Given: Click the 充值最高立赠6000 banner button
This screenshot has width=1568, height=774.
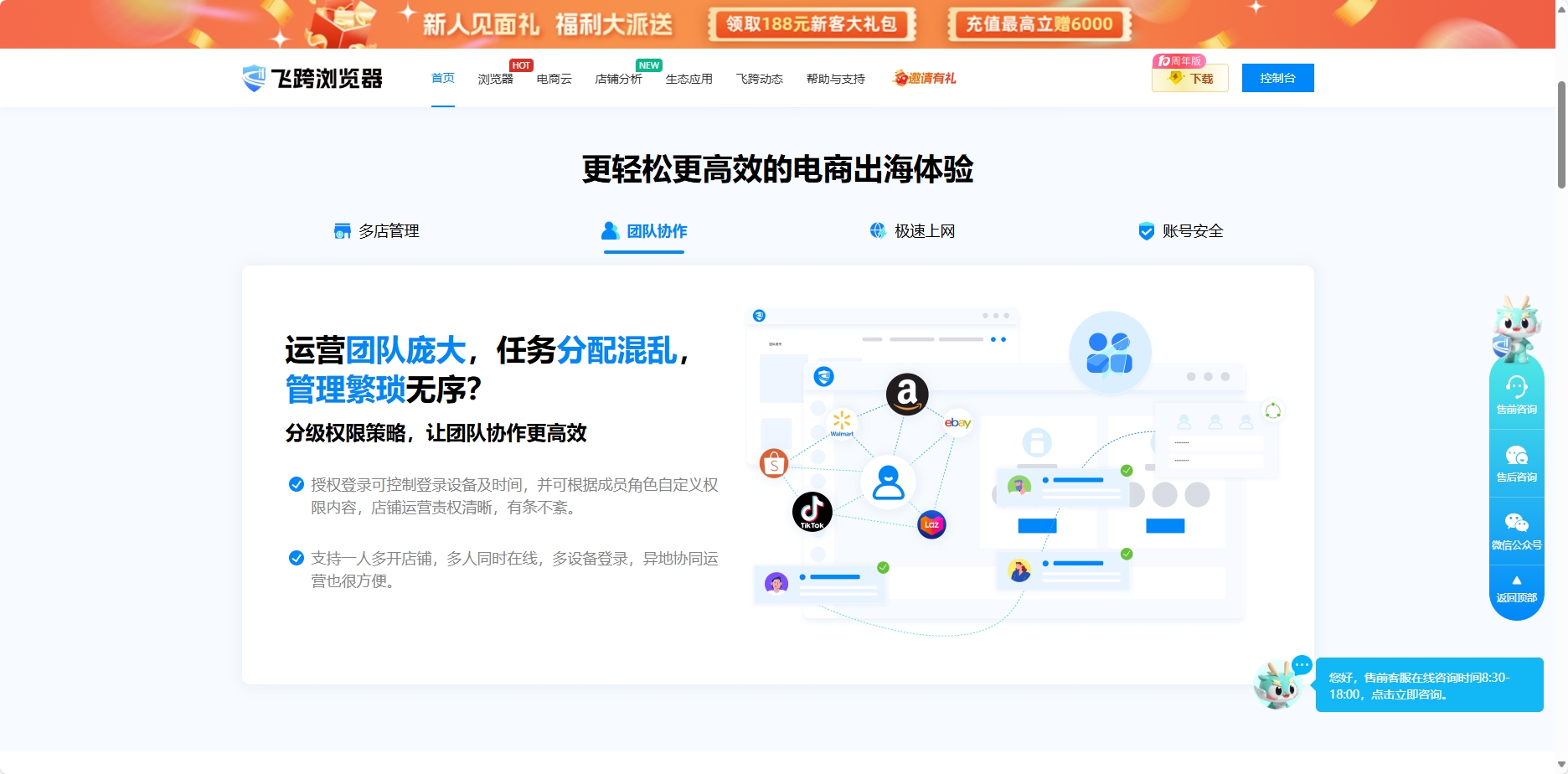Looking at the screenshot, I should [x=1039, y=24].
